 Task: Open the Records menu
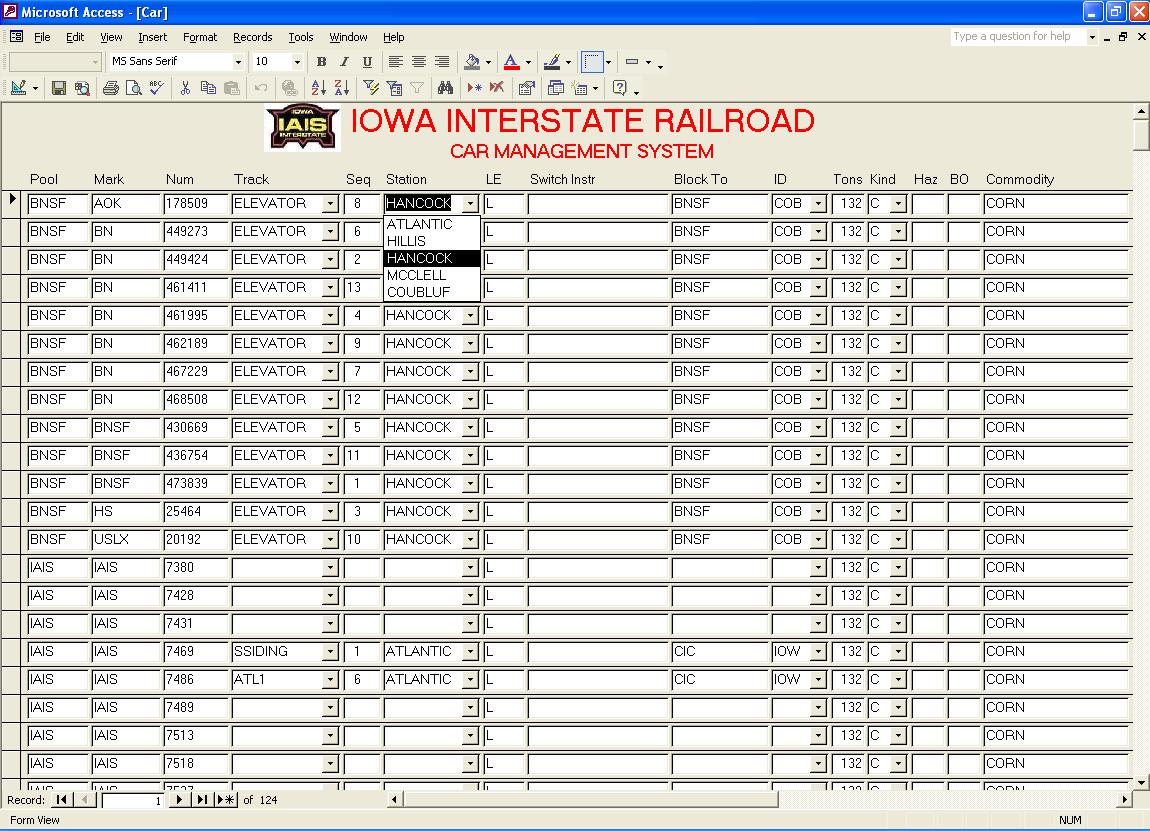coord(252,37)
